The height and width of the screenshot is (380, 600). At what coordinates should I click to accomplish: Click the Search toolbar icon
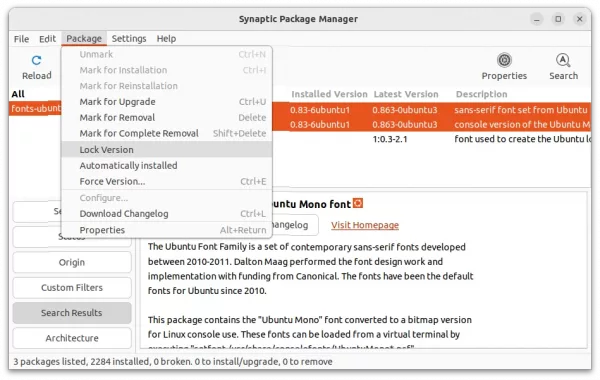563,60
